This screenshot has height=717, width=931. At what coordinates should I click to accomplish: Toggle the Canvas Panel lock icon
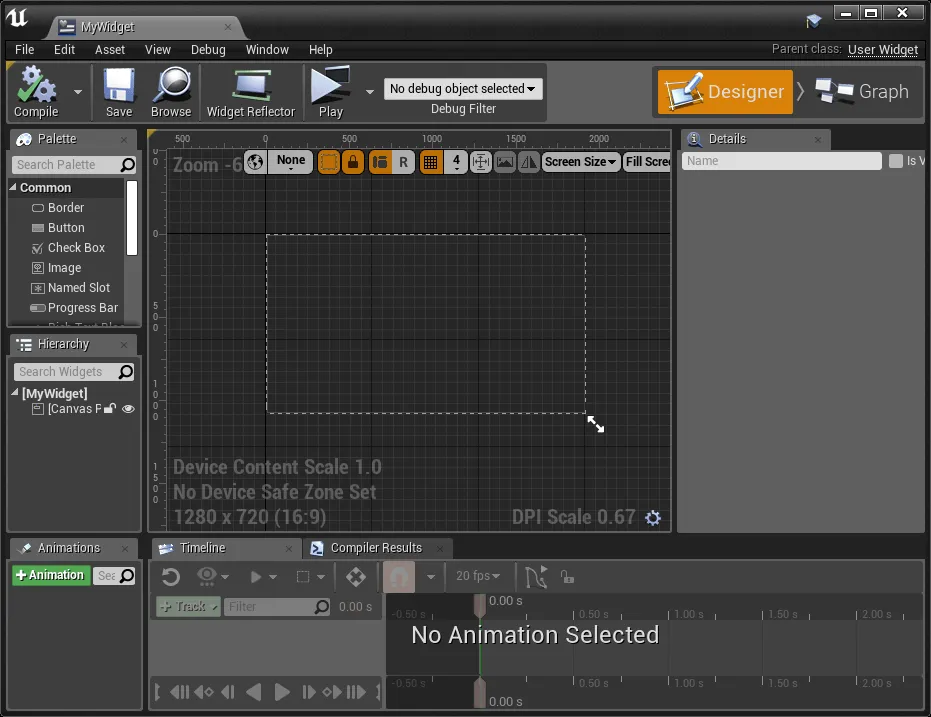pyautogui.click(x=110, y=409)
